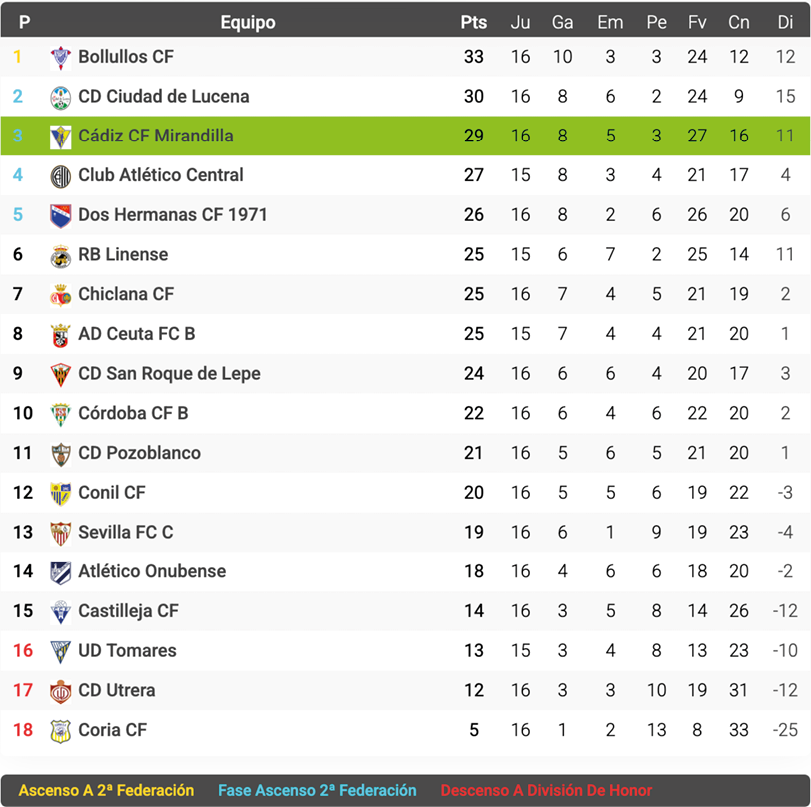Screen dimensions: 811x807
Task: Click the Pts column header
Action: pos(474,22)
